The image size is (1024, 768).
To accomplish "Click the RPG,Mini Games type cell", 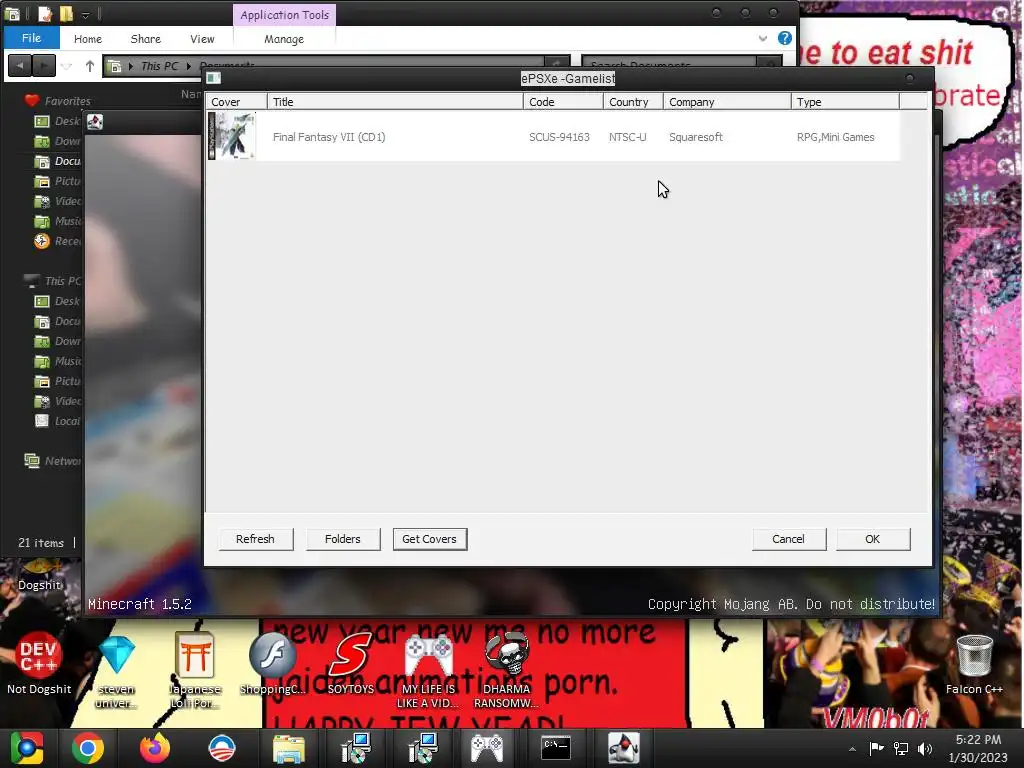I will [x=835, y=137].
